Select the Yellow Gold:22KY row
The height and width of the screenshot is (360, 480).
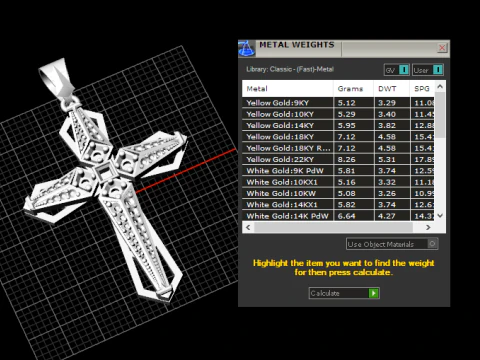(x=338, y=159)
